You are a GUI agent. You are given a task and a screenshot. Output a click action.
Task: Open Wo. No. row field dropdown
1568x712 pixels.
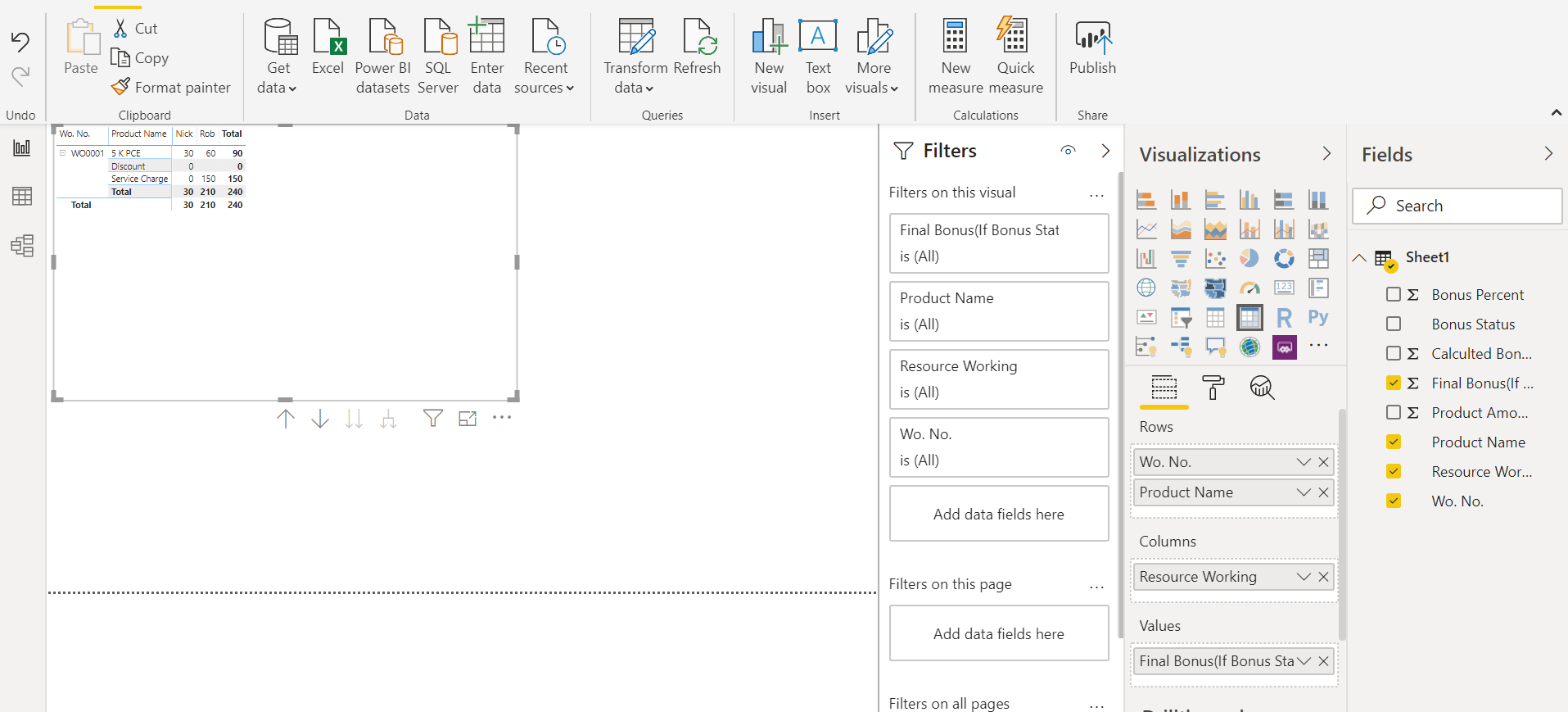[x=1304, y=462]
